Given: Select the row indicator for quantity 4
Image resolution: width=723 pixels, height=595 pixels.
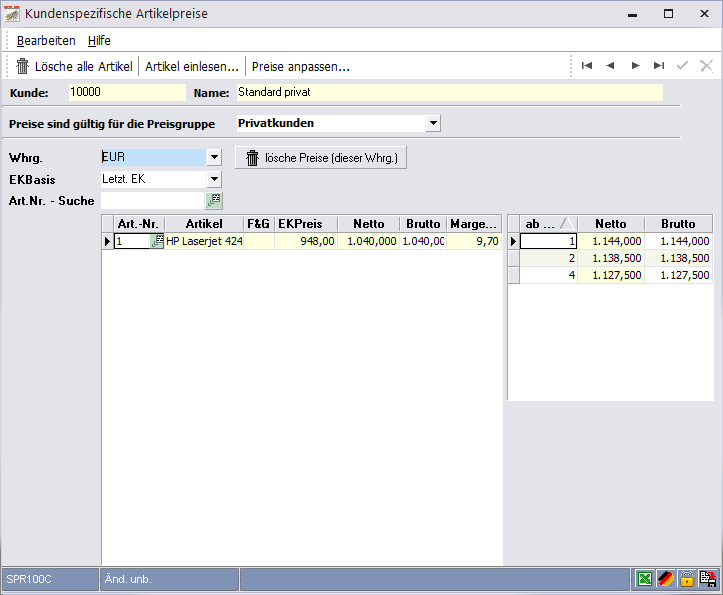Looking at the screenshot, I should pyautogui.click(x=514, y=275).
